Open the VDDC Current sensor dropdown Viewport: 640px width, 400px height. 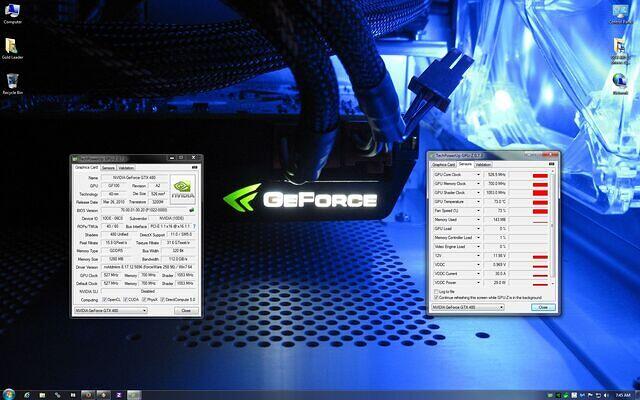click(x=478, y=273)
